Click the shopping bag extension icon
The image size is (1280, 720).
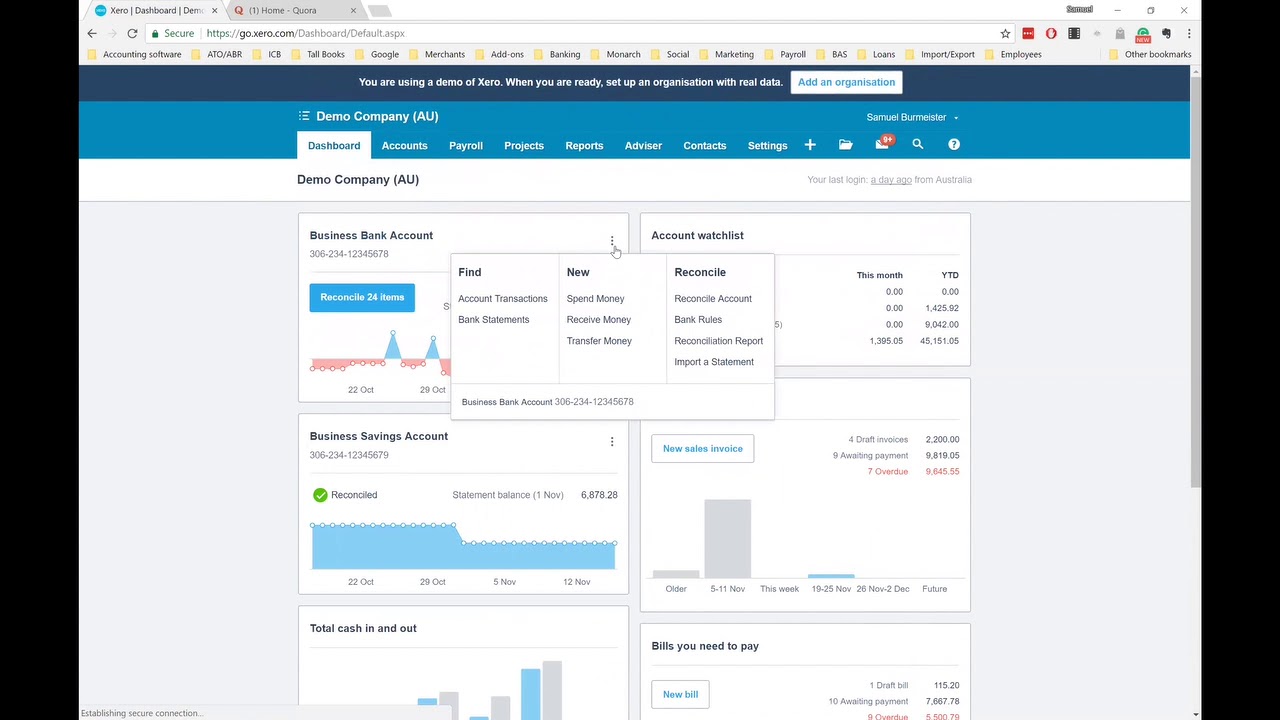point(1120,33)
